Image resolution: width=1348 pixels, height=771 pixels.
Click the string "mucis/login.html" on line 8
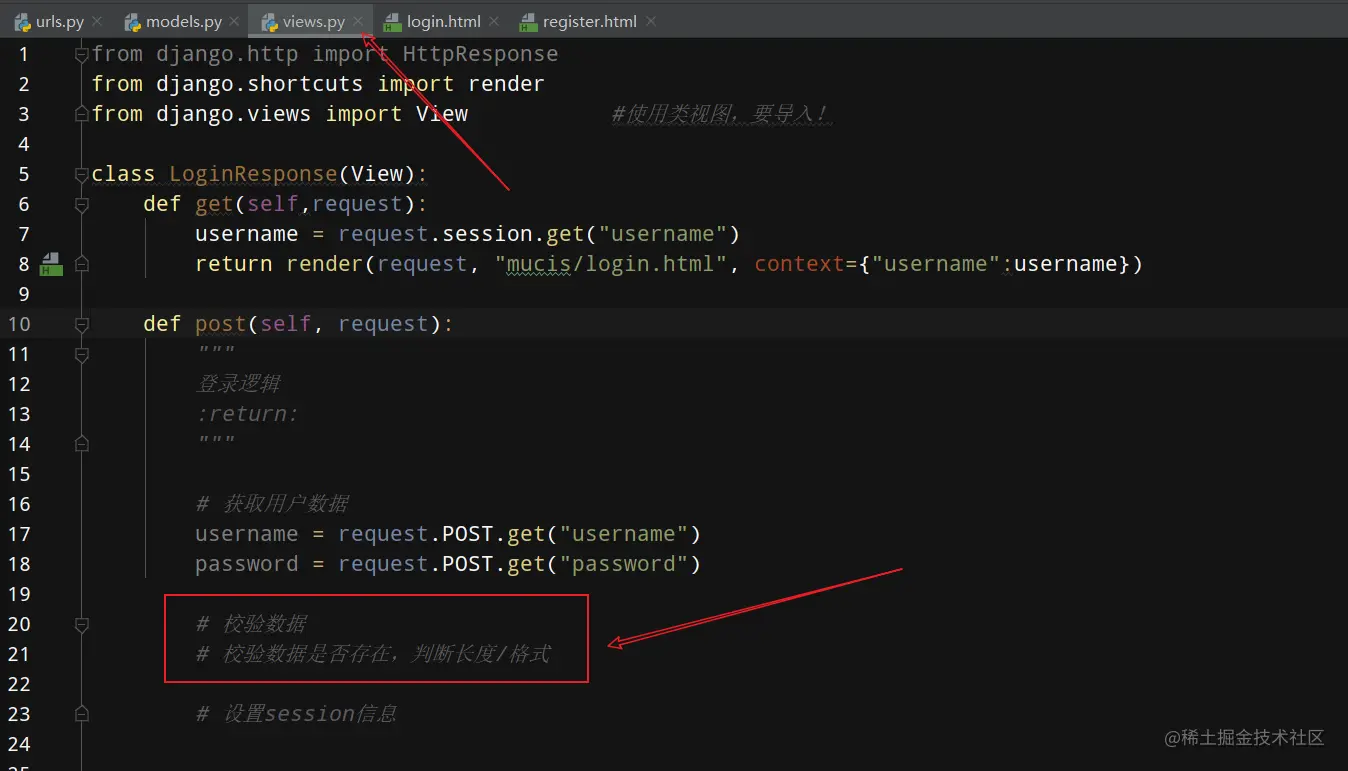[611, 264]
